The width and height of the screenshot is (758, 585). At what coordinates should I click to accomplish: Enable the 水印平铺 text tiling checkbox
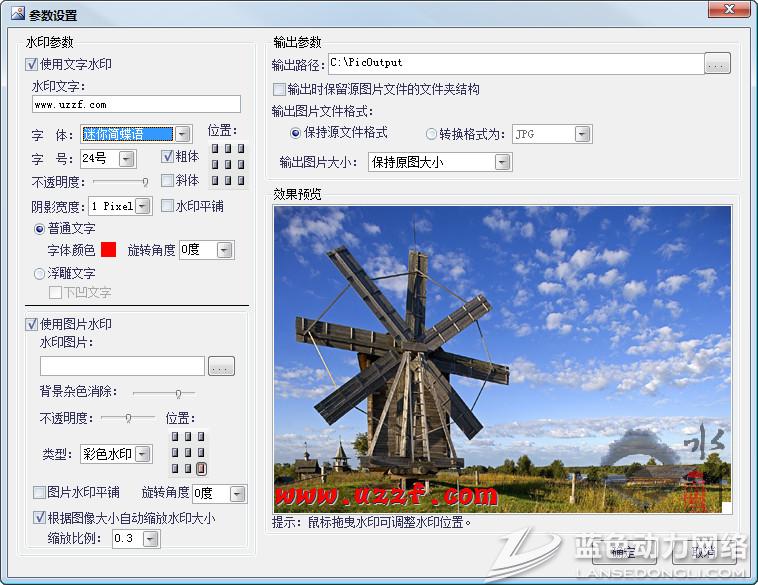[x=168, y=206]
